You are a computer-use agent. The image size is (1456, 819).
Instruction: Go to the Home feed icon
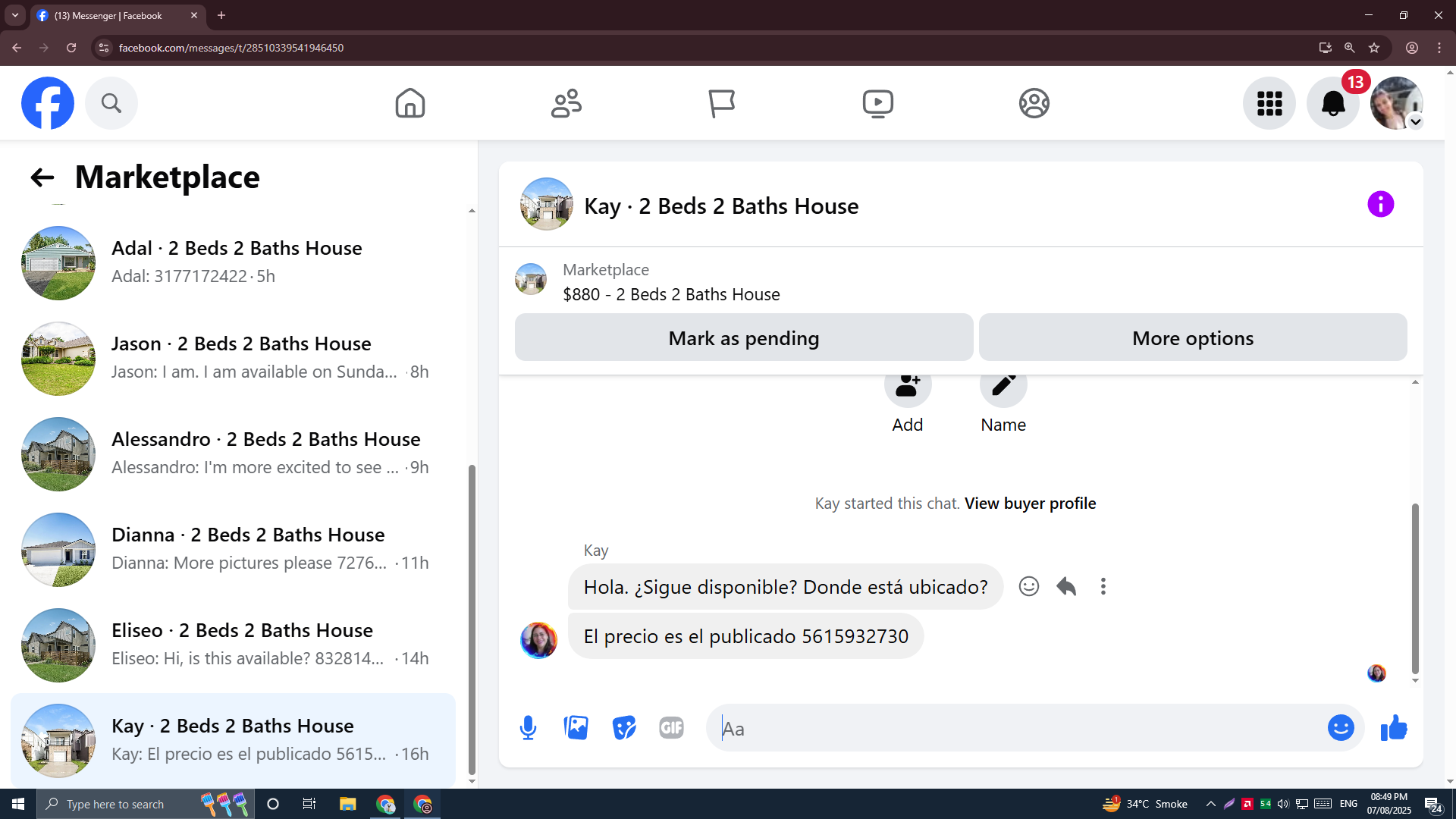pos(410,103)
